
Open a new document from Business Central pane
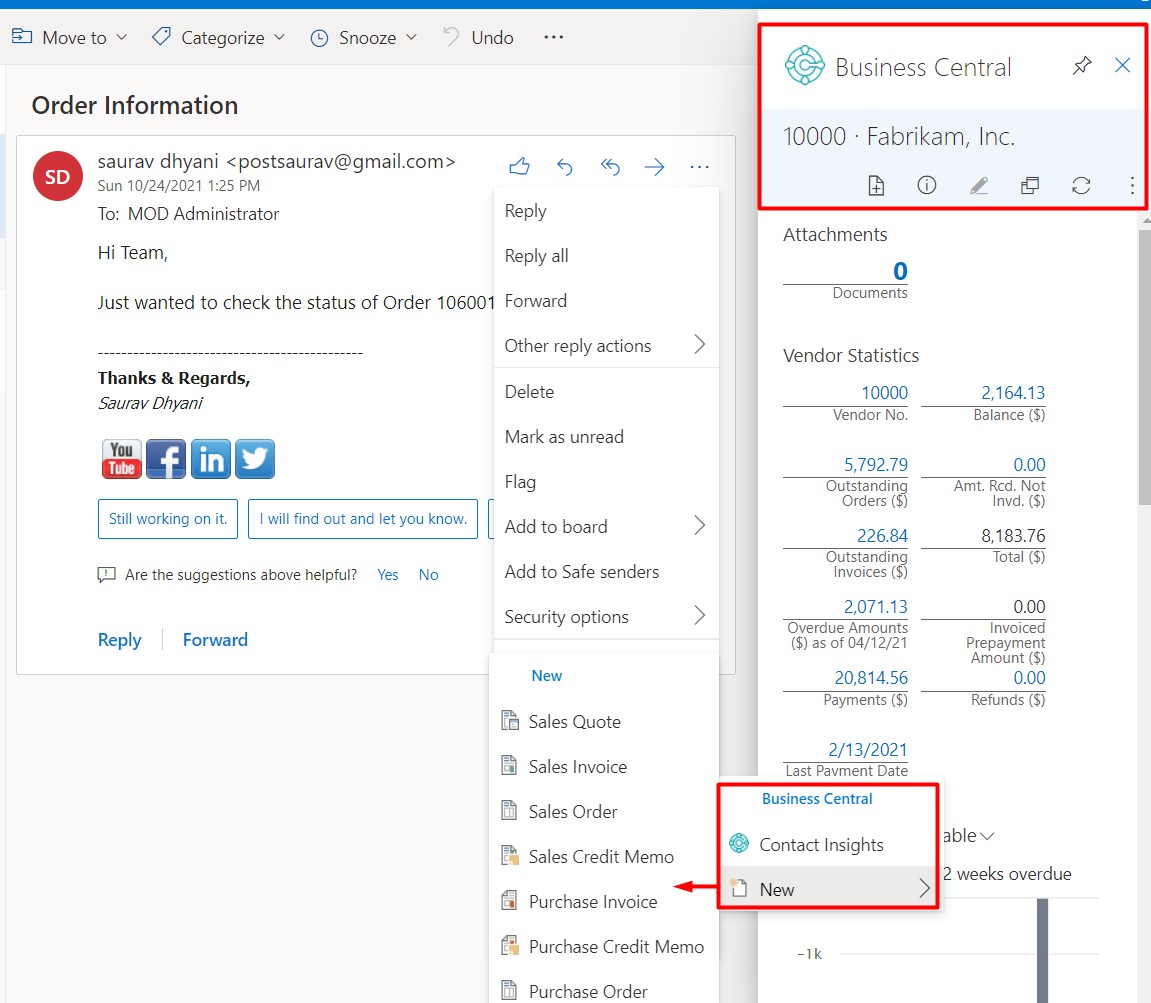pos(876,185)
